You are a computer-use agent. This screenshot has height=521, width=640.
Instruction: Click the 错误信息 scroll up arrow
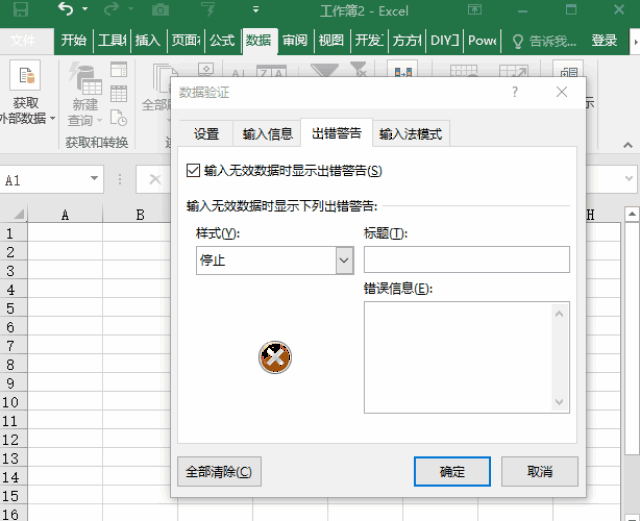559,314
